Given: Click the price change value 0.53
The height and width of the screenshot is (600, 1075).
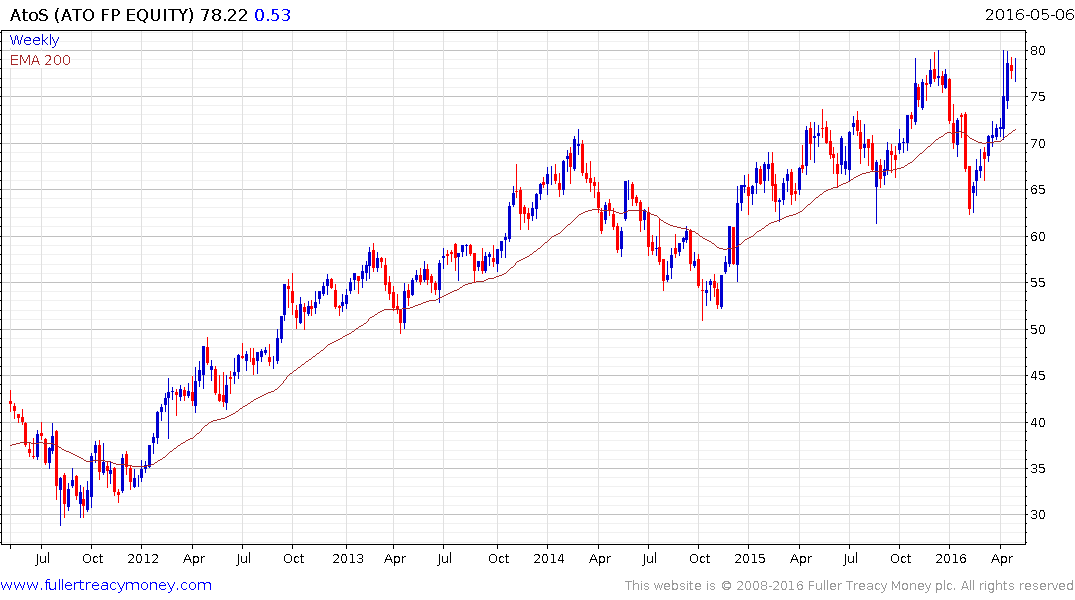Looking at the screenshot, I should click(x=272, y=15).
